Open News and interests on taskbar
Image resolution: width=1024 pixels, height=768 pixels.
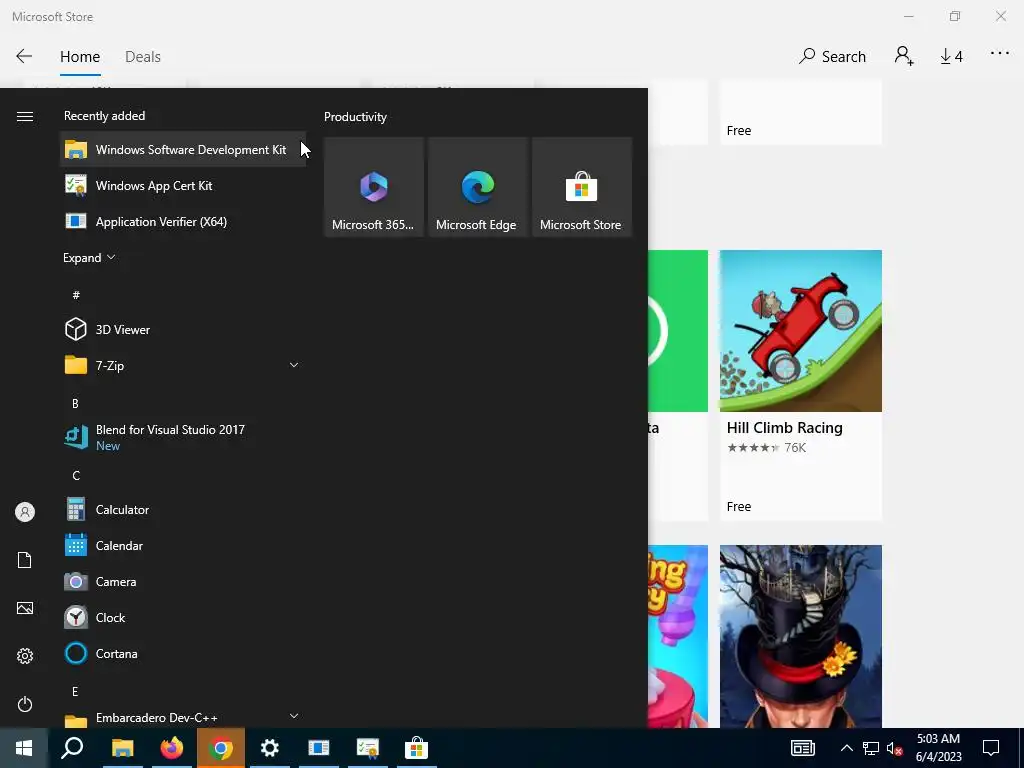pyautogui.click(x=803, y=748)
